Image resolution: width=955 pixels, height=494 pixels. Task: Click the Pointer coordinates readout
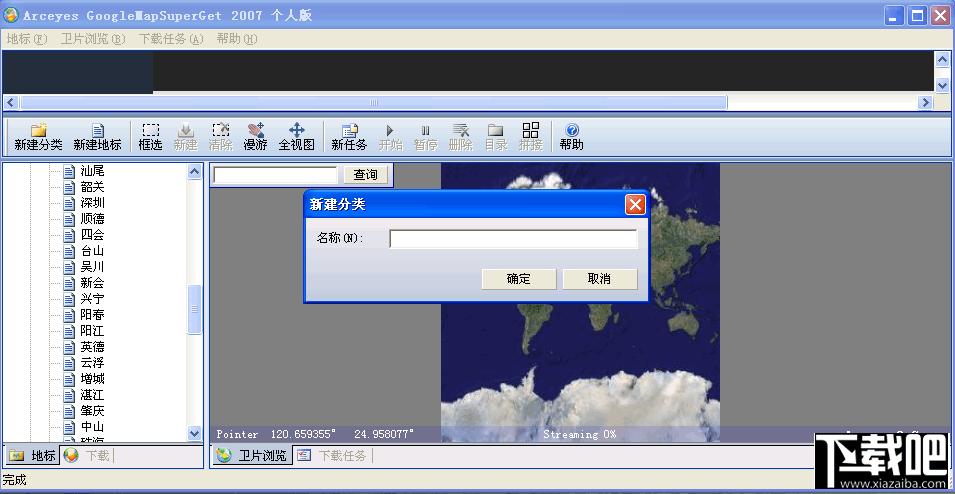[x=315, y=434]
